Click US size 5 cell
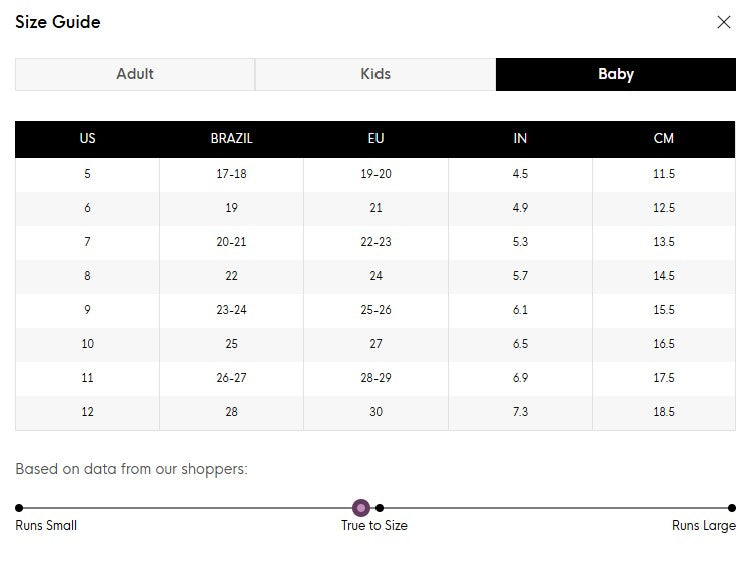 pos(87,174)
